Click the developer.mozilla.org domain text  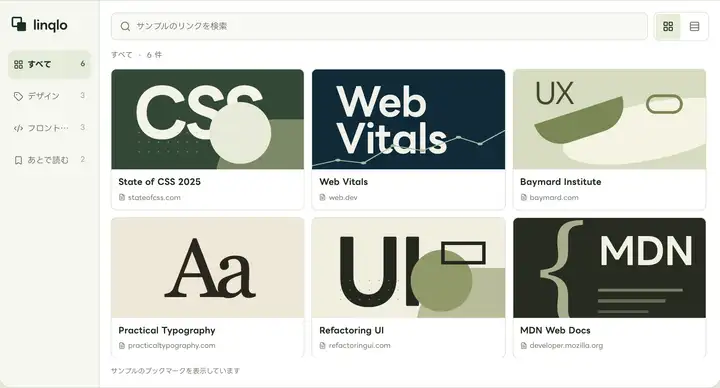[566, 346]
